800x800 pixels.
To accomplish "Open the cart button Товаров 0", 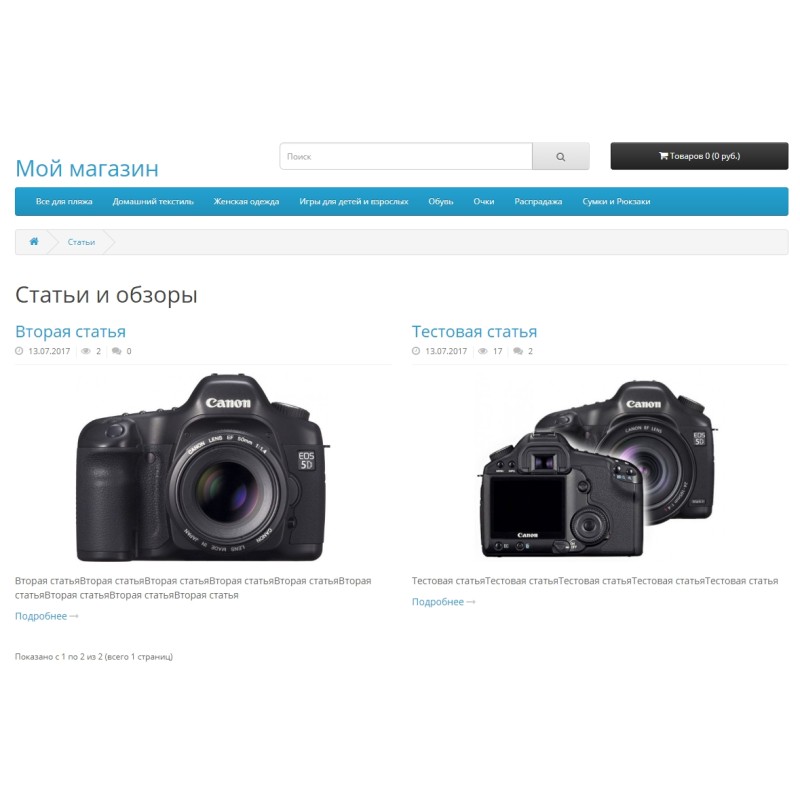I will 699,156.
